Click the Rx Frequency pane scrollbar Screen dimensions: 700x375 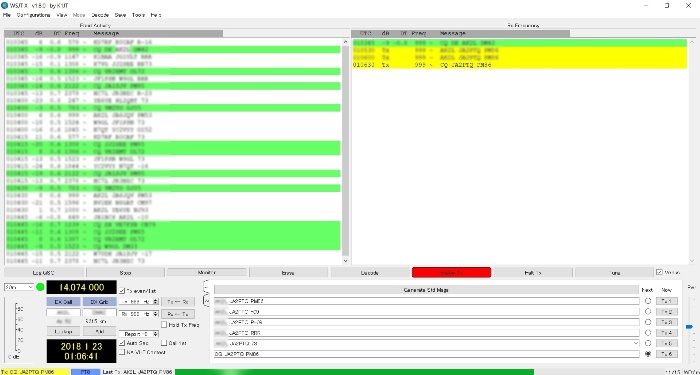point(692,151)
